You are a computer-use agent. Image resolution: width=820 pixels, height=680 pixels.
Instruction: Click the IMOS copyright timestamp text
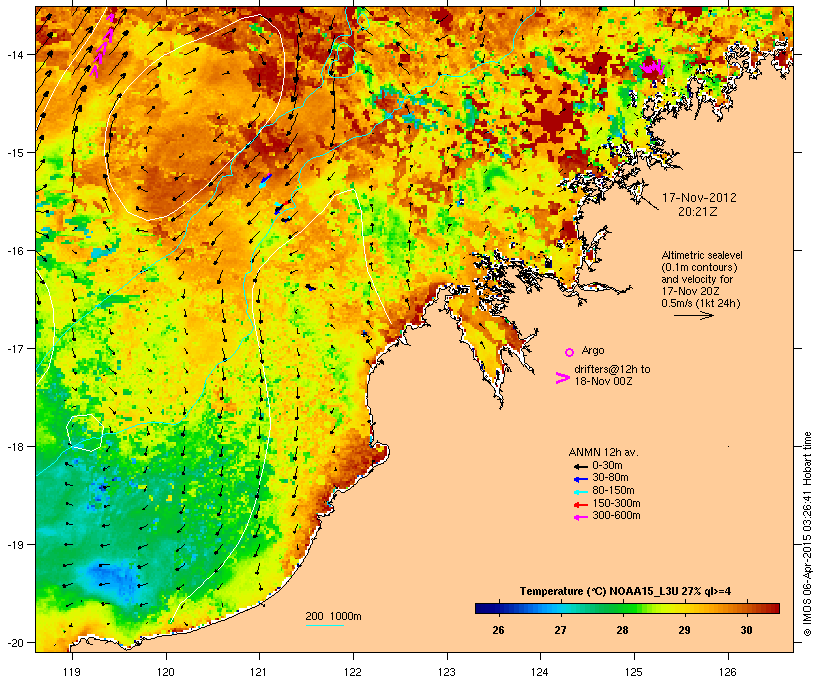(x=807, y=534)
